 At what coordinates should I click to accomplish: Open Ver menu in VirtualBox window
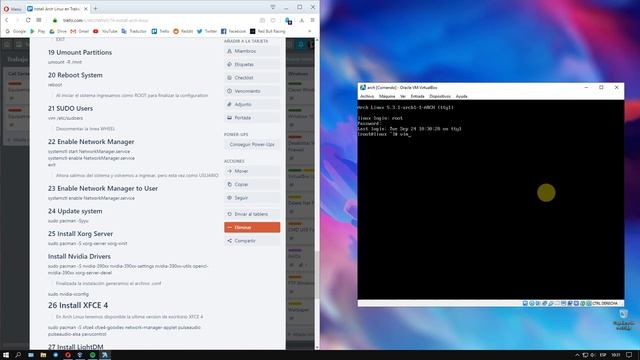tap(403, 96)
